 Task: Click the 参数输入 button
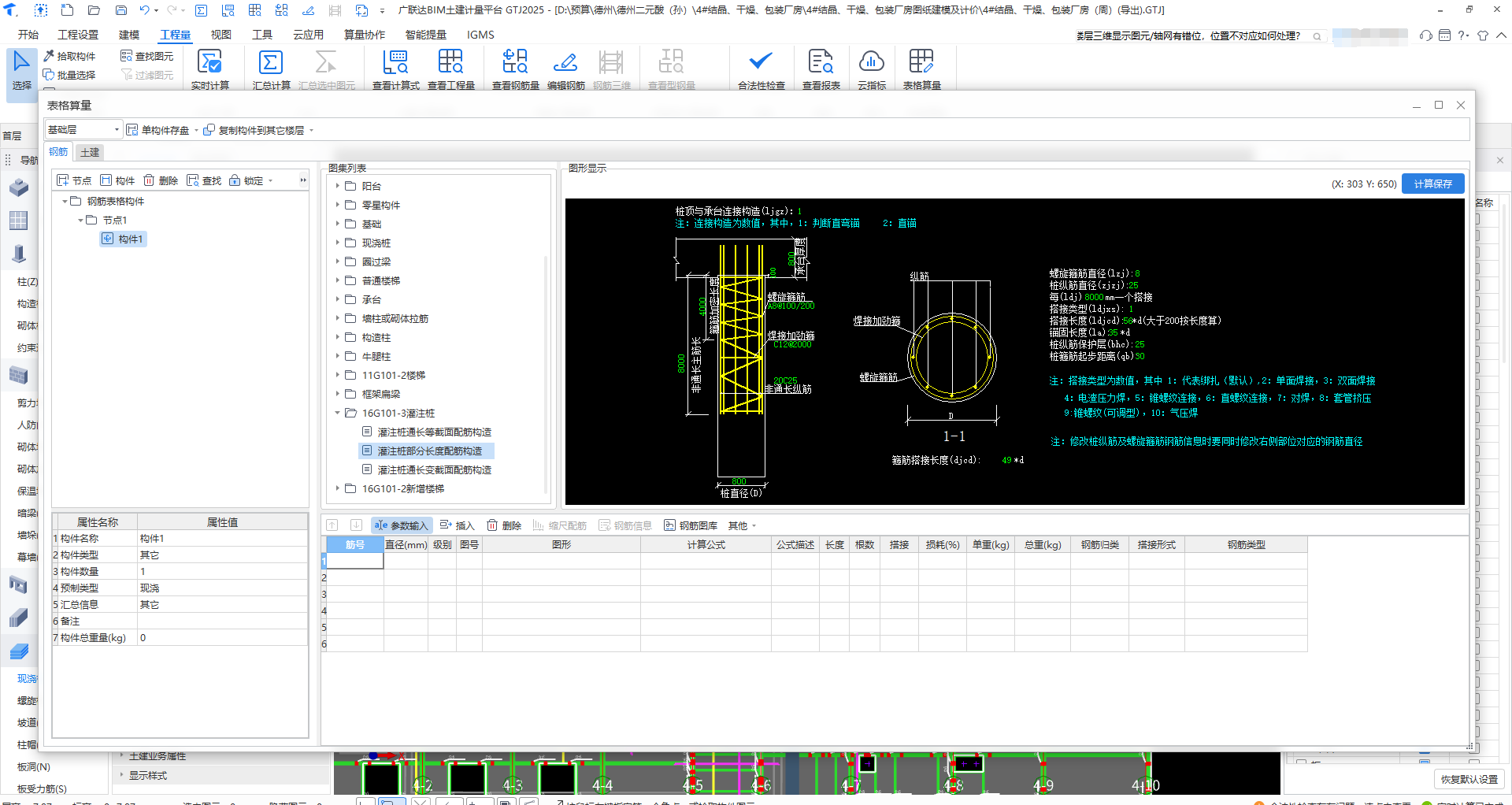(401, 525)
